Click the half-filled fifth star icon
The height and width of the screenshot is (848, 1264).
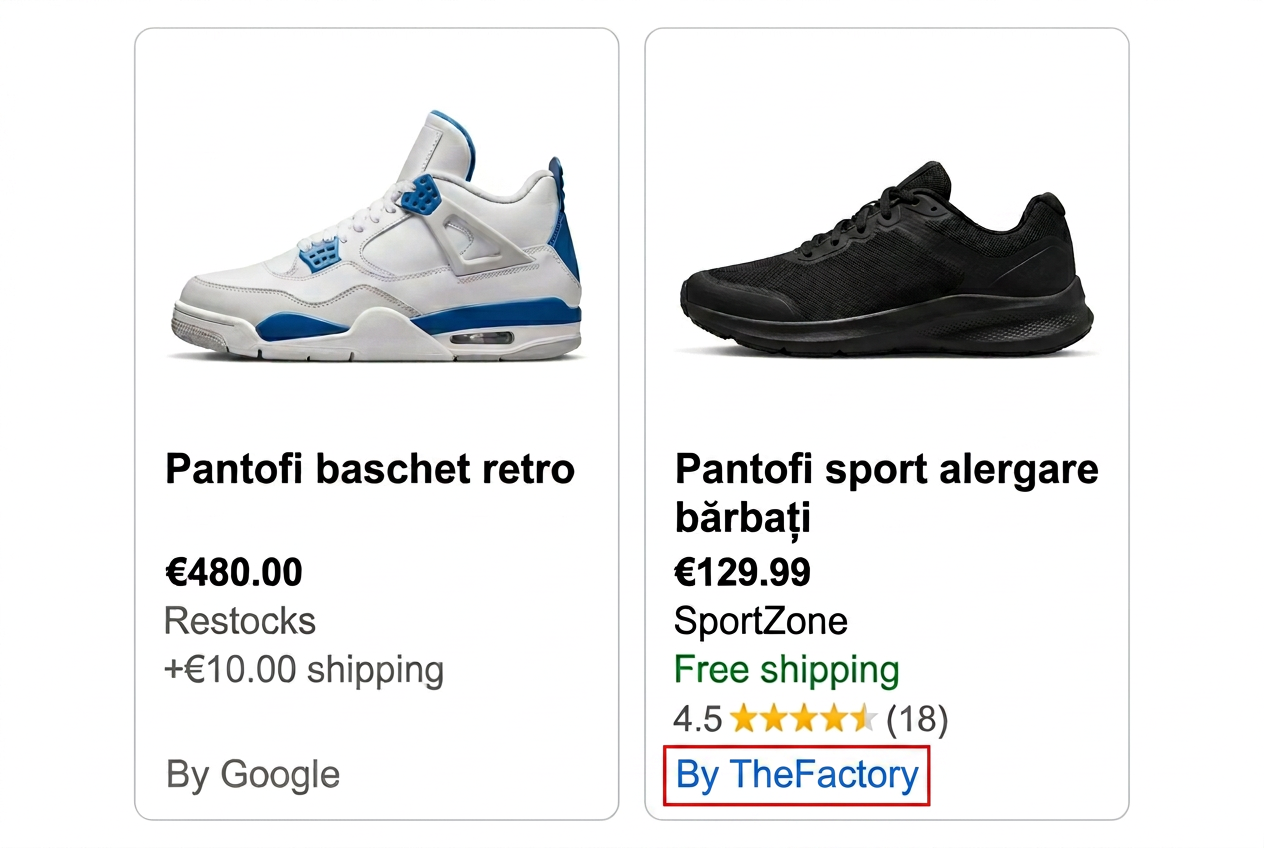[862, 719]
